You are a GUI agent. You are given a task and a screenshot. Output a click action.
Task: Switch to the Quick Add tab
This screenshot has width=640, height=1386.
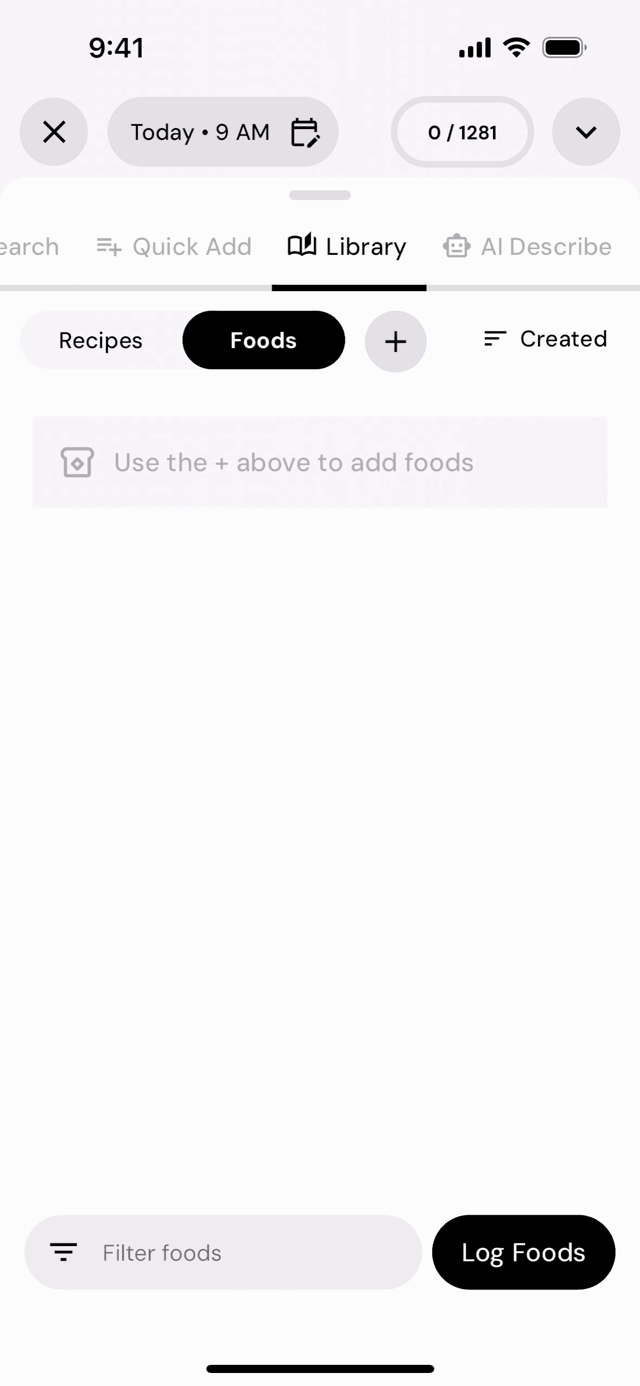pyautogui.click(x=174, y=247)
